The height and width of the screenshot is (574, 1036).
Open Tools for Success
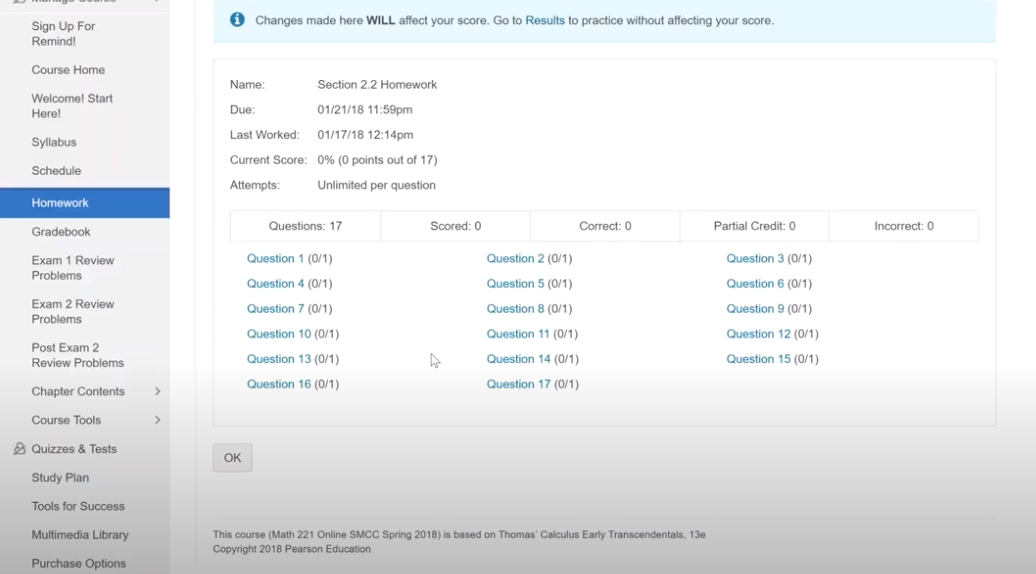click(x=78, y=507)
